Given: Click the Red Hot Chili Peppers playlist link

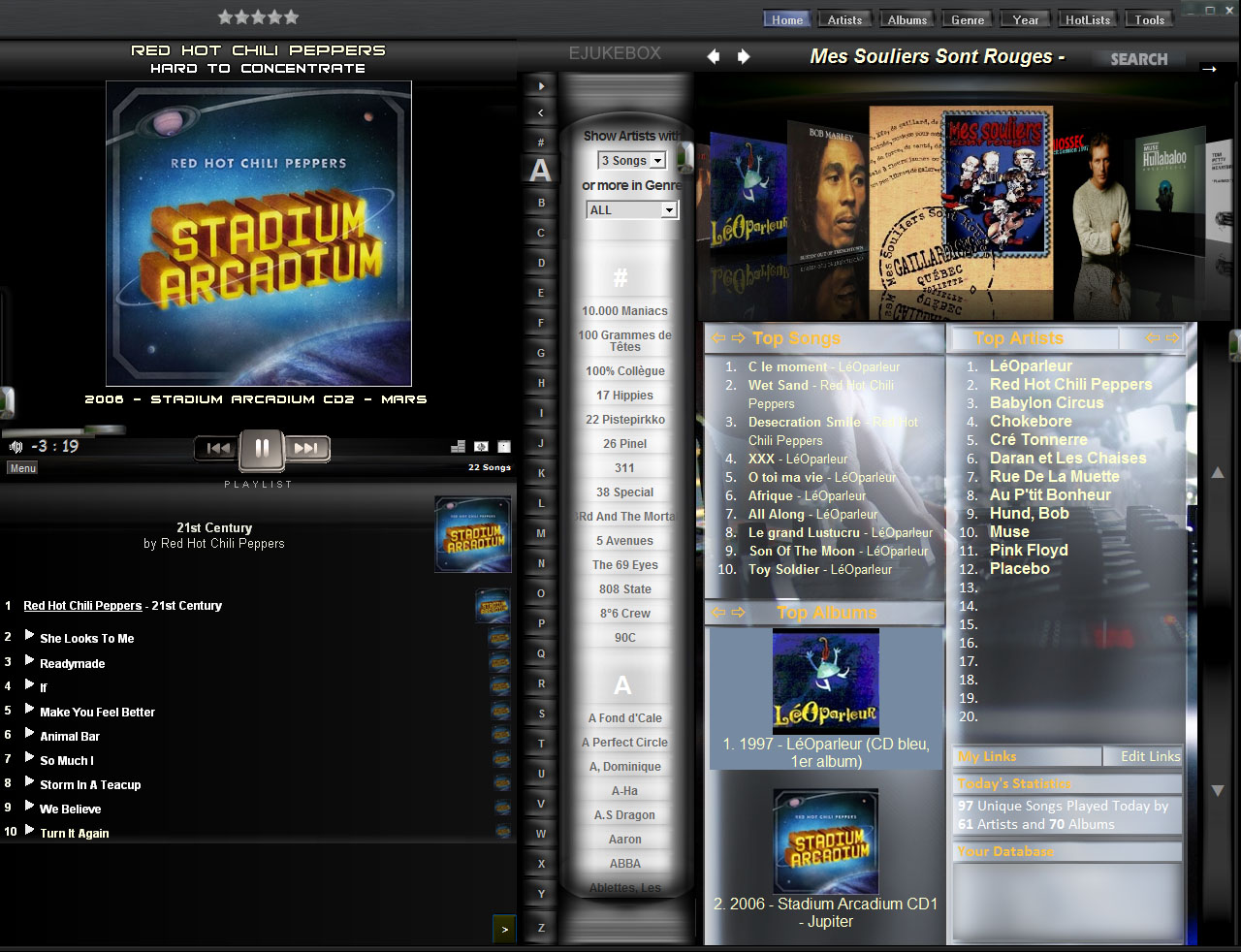Looking at the screenshot, I should tap(82, 606).
